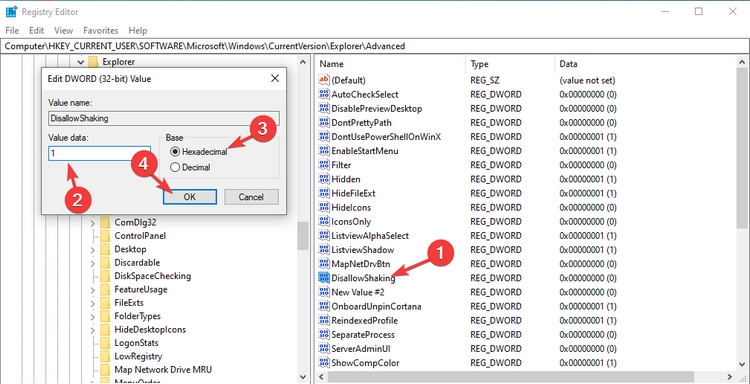Select the ListviewAlphaSelect value icon
The width and height of the screenshot is (750, 384).
click(x=324, y=235)
